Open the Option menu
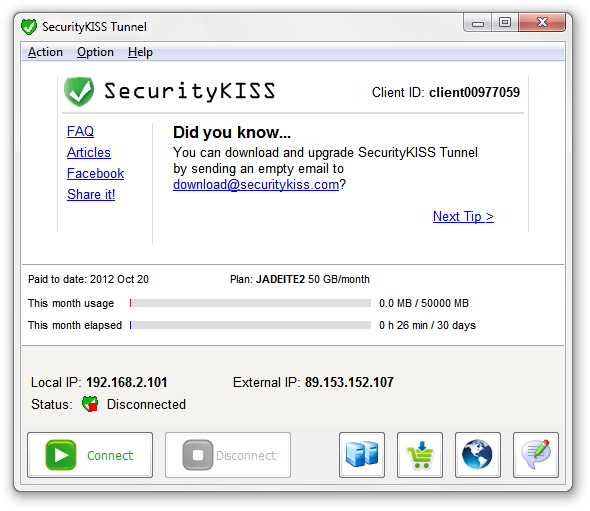The width and height of the screenshot is (590, 511). click(x=95, y=52)
